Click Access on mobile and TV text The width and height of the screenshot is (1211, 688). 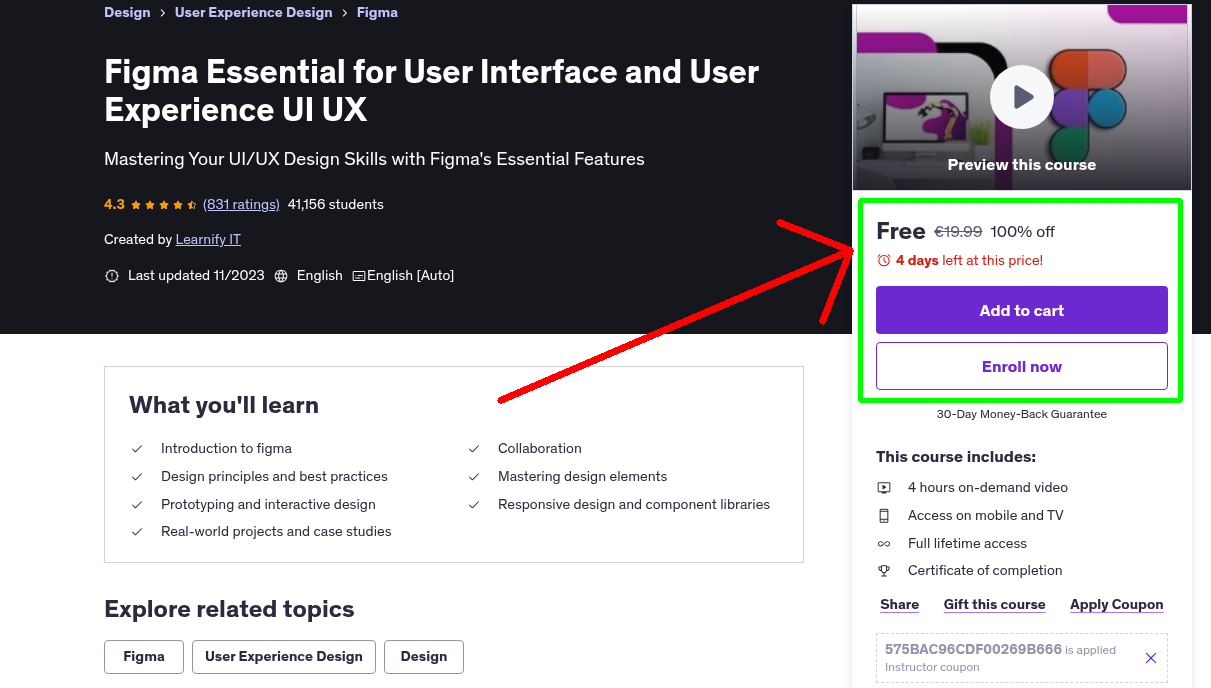pos(986,516)
